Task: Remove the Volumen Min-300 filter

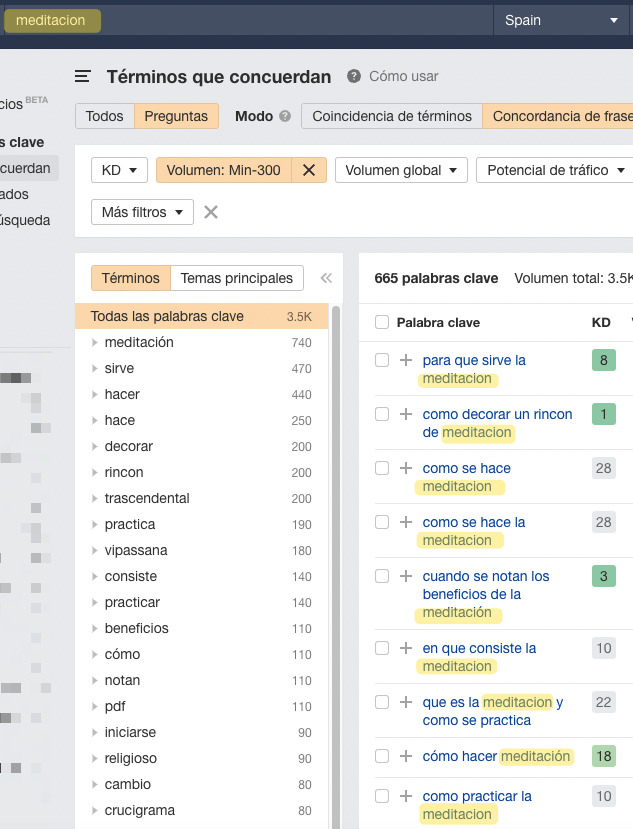Action: click(308, 170)
